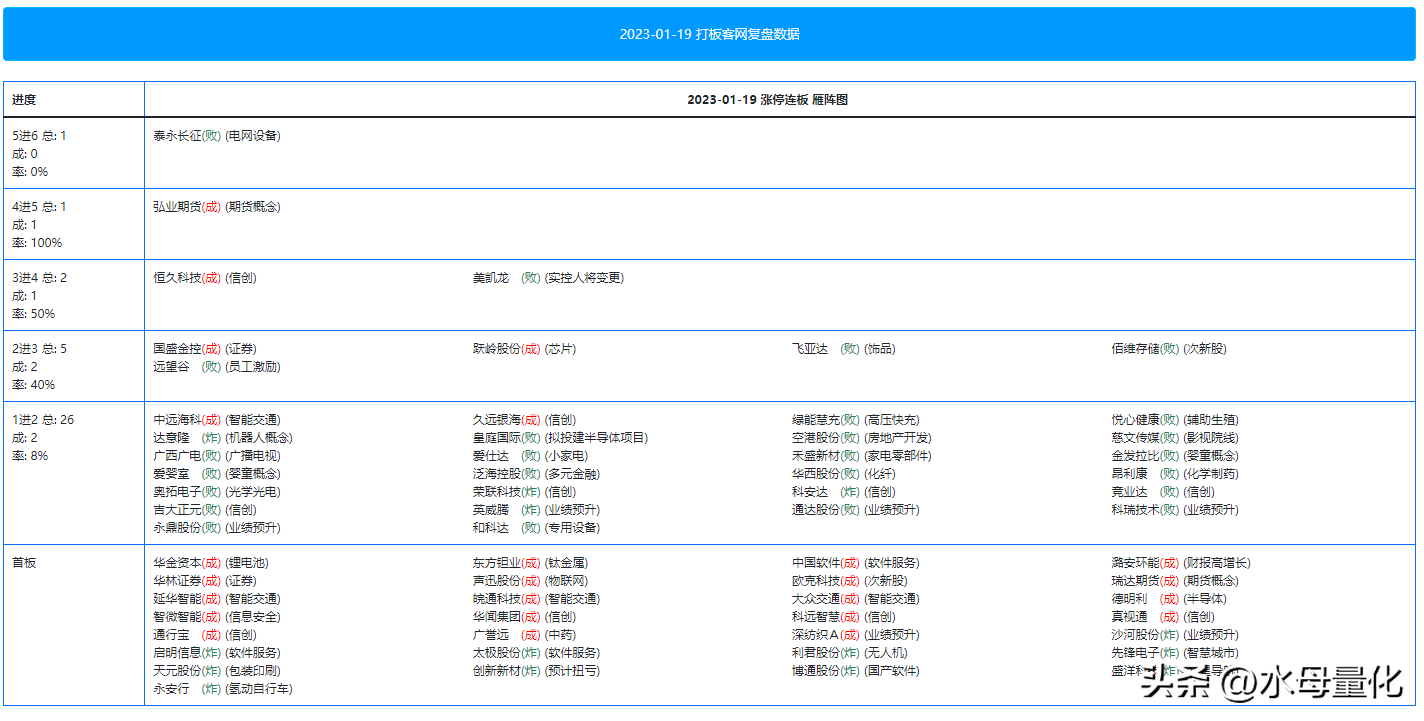Screen dimensions: 1424x721
Task: Open the 深纺织A stock entry
Action: click(x=814, y=635)
